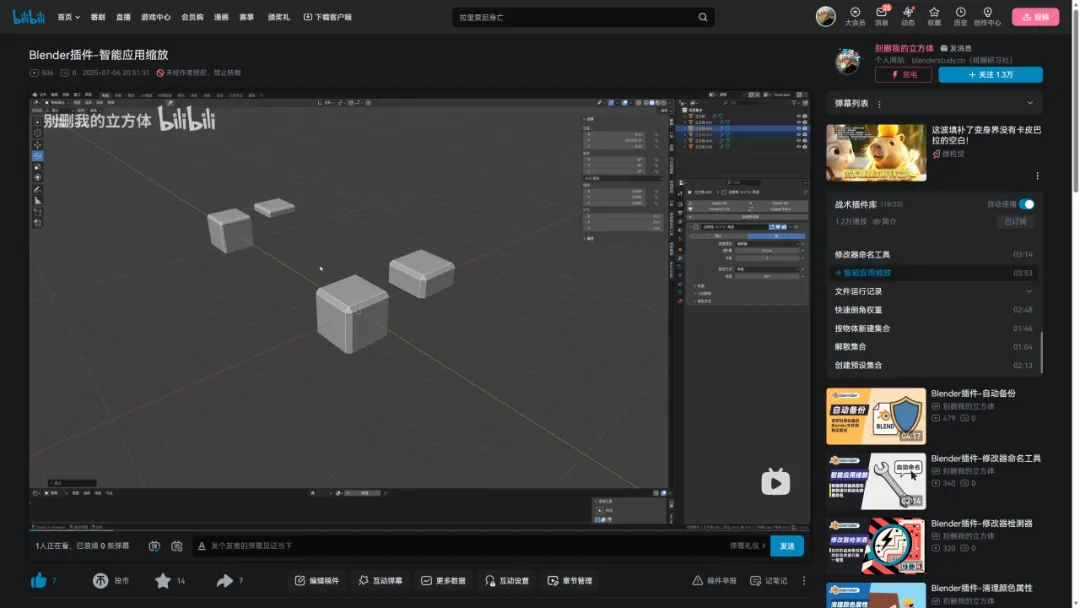
Task: Open 大会员 membership icon
Action: [855, 17]
